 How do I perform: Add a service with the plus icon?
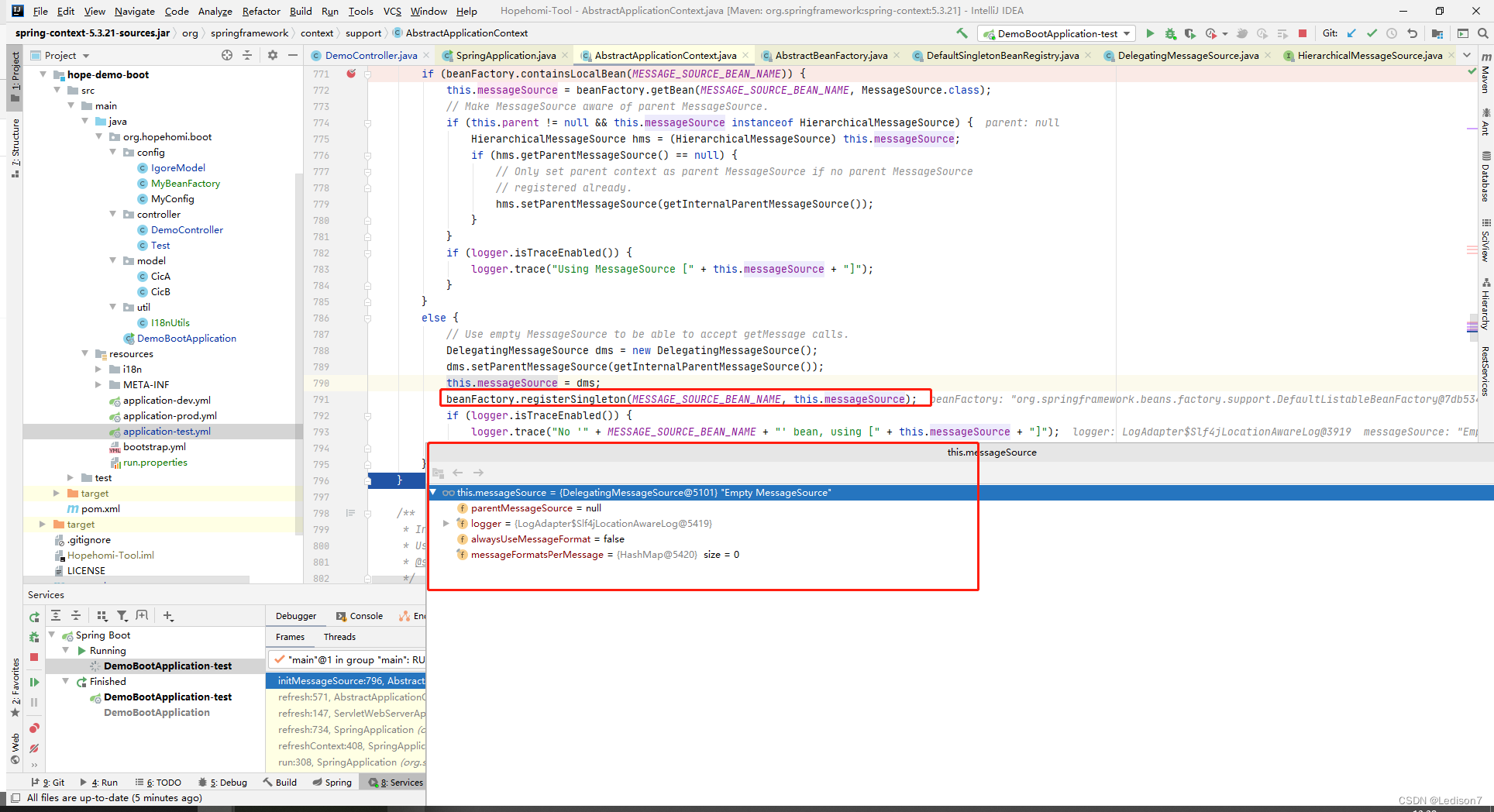(x=168, y=615)
